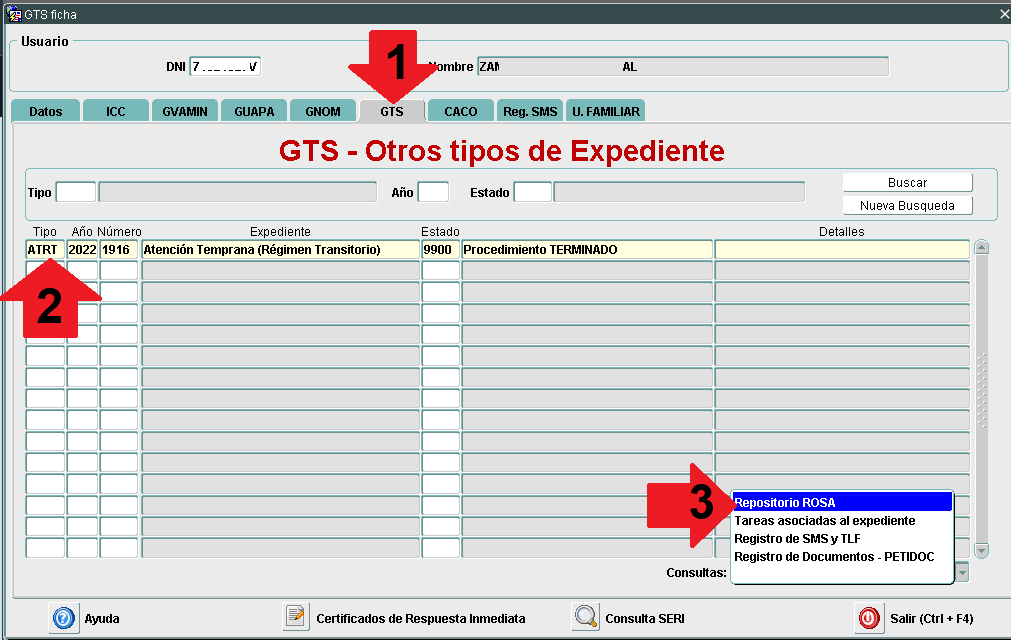Click the Consulta SERI magnifier icon
Image resolution: width=1011 pixels, height=640 pixels.
(x=586, y=618)
